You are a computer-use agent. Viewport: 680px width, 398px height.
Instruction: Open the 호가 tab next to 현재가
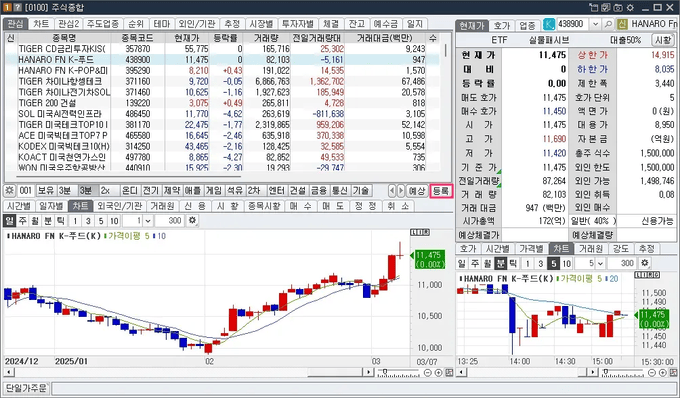point(502,26)
